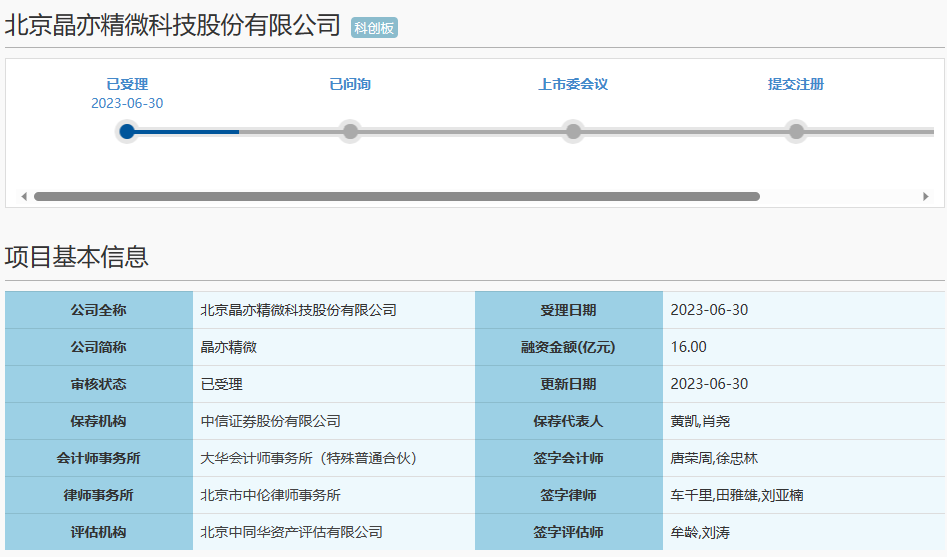The width and height of the screenshot is (947, 557).
Task: Click the blue 已受理 timeline node
Action: (127, 131)
